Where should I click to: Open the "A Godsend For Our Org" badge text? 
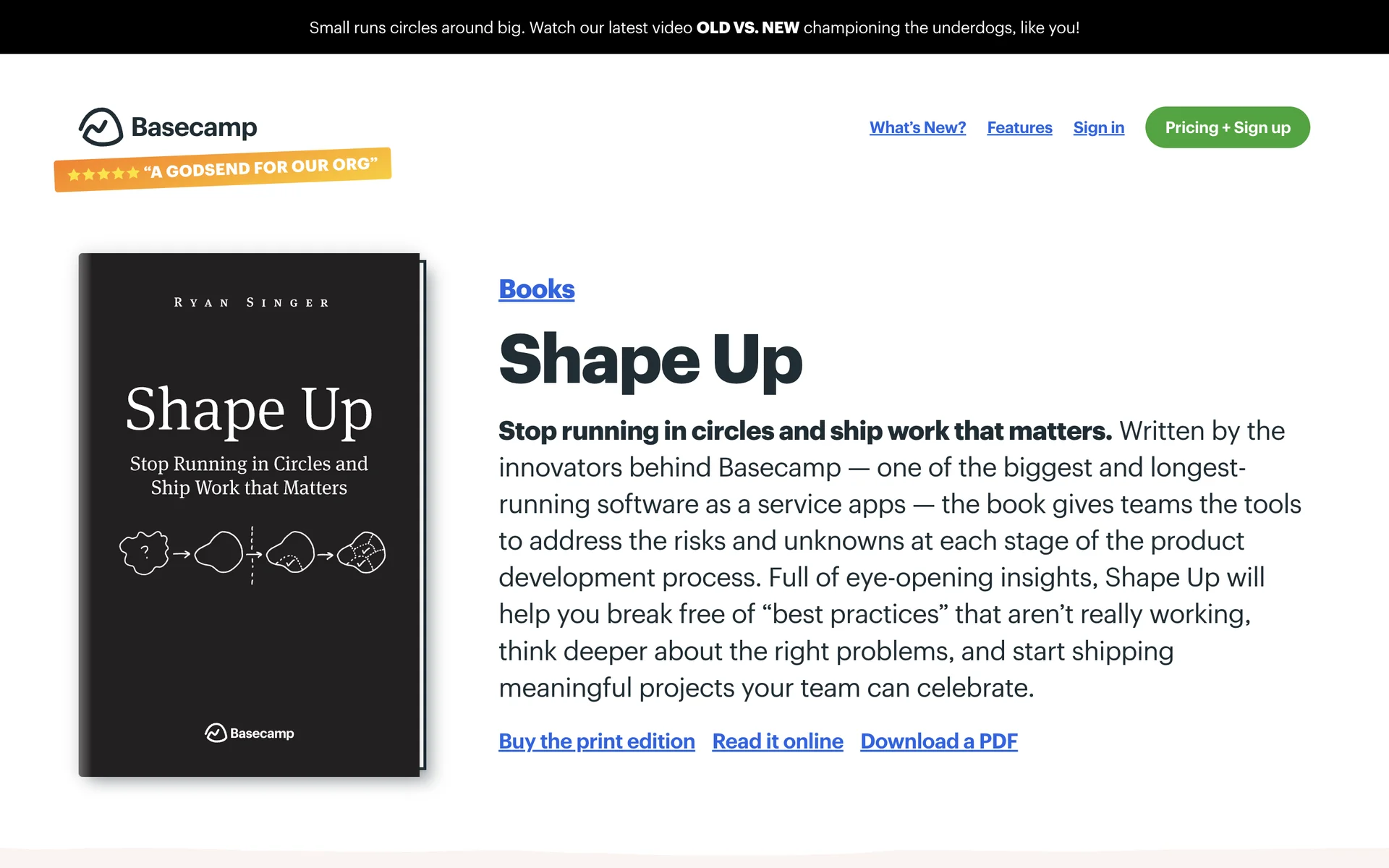pyautogui.click(x=260, y=168)
